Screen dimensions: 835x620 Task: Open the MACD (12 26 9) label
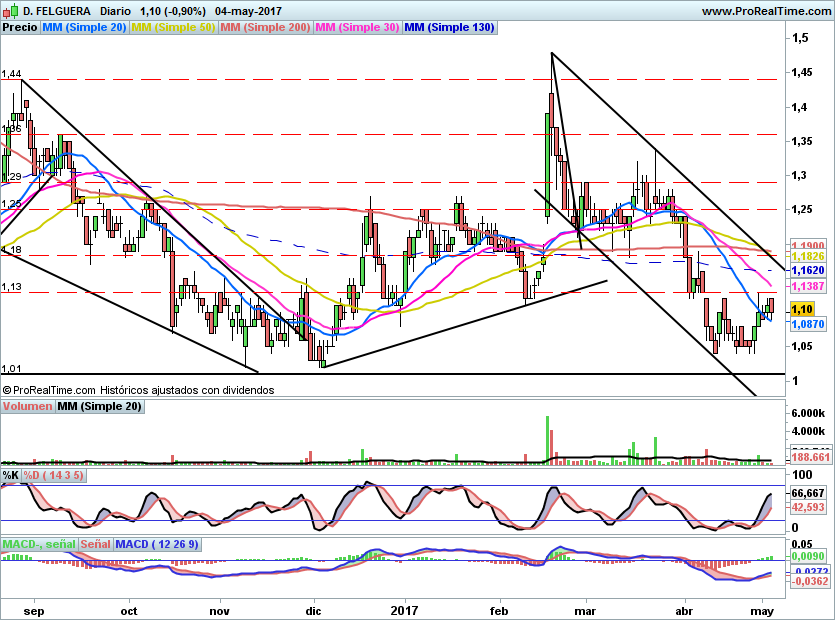coord(155,544)
